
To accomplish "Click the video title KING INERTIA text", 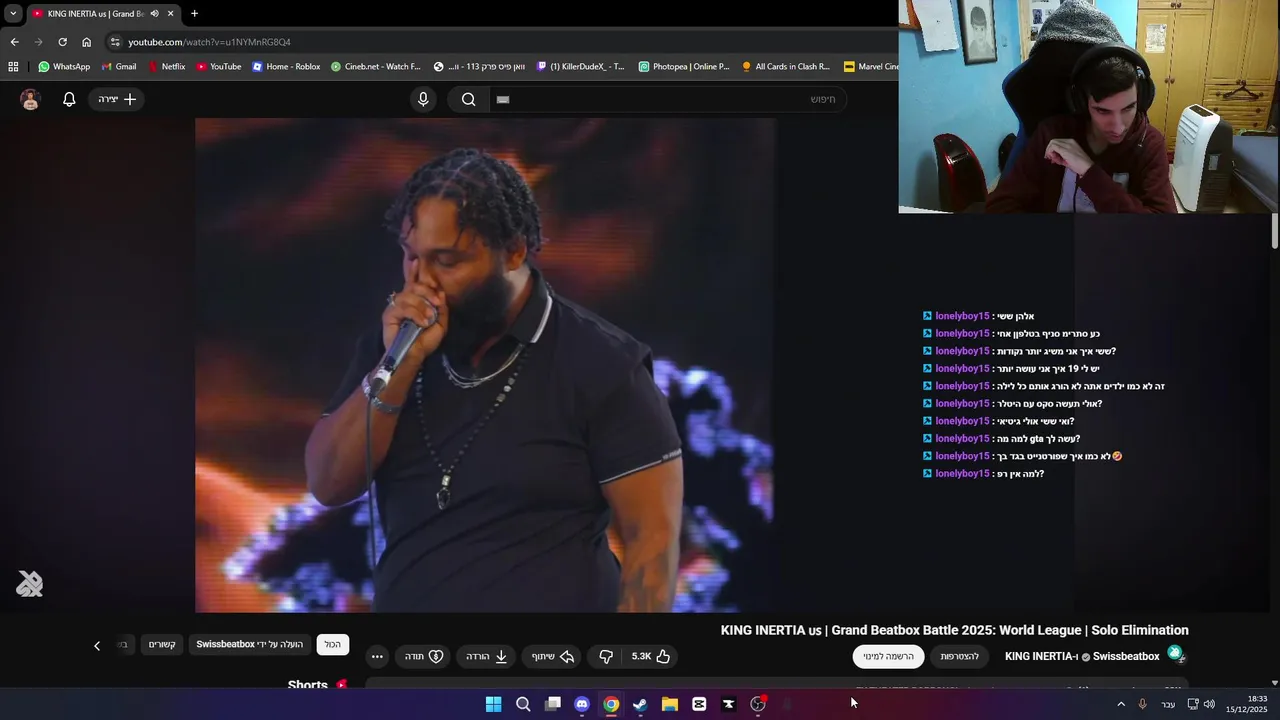I will [955, 630].
